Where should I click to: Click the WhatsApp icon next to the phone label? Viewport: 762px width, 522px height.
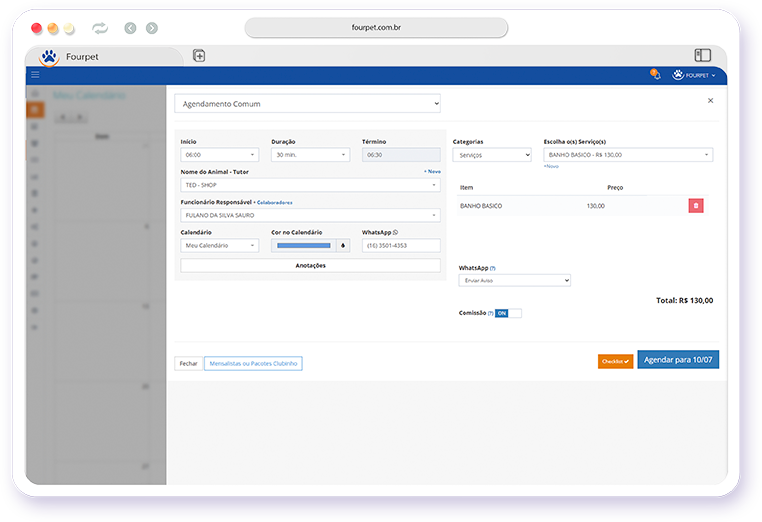click(x=395, y=232)
